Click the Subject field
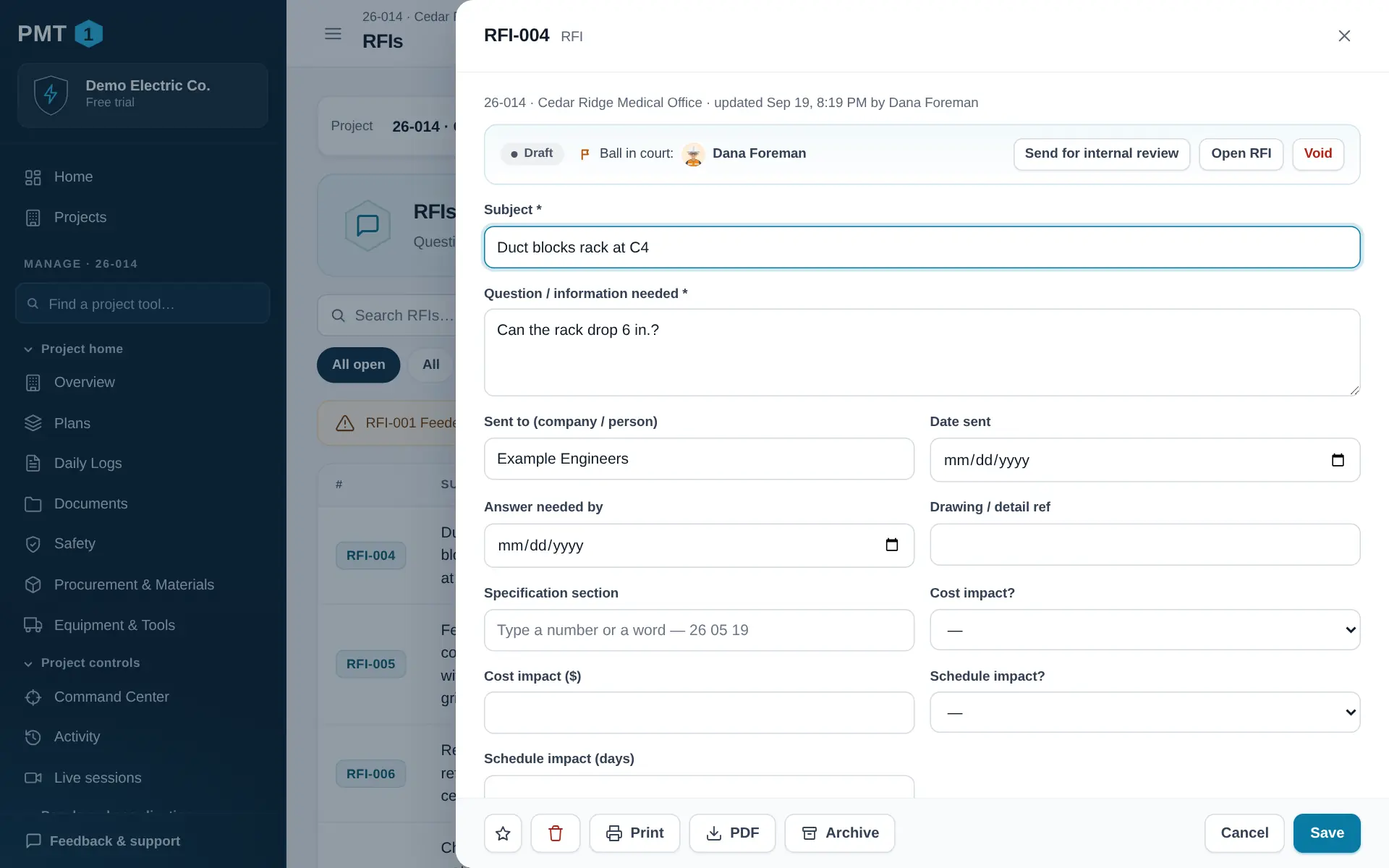This screenshot has width=1389, height=868. (x=922, y=247)
